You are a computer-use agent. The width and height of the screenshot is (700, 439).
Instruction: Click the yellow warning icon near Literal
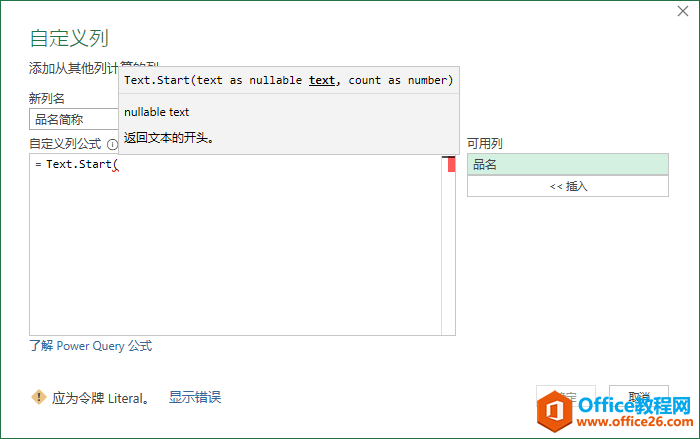[x=39, y=397]
